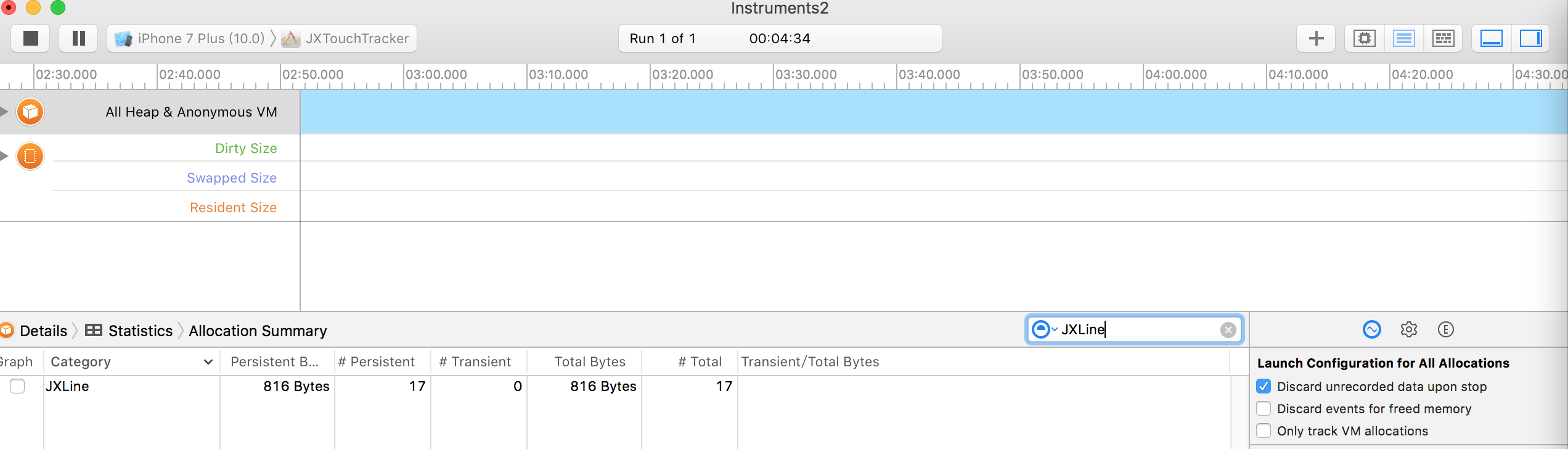The image size is (1568, 449).
Task: Enable graphing for the JXLine category
Action: (x=17, y=386)
